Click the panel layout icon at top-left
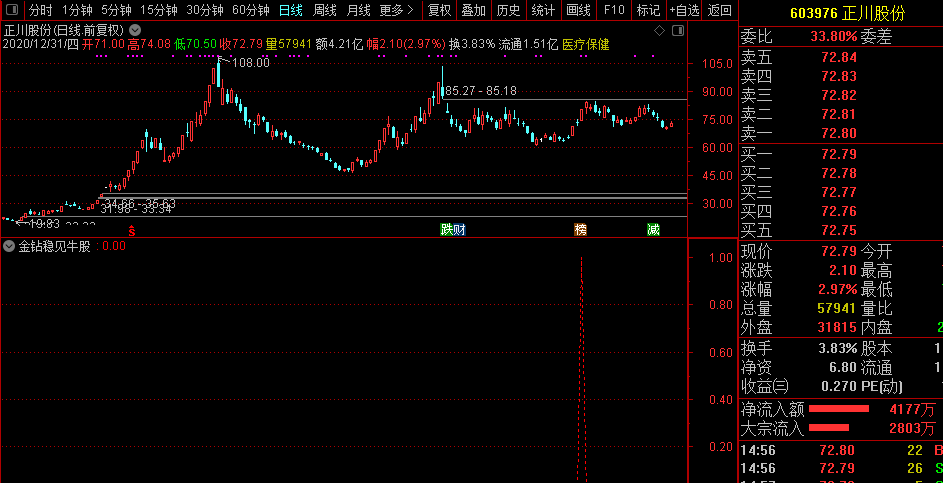943x483 pixels. 12,10
